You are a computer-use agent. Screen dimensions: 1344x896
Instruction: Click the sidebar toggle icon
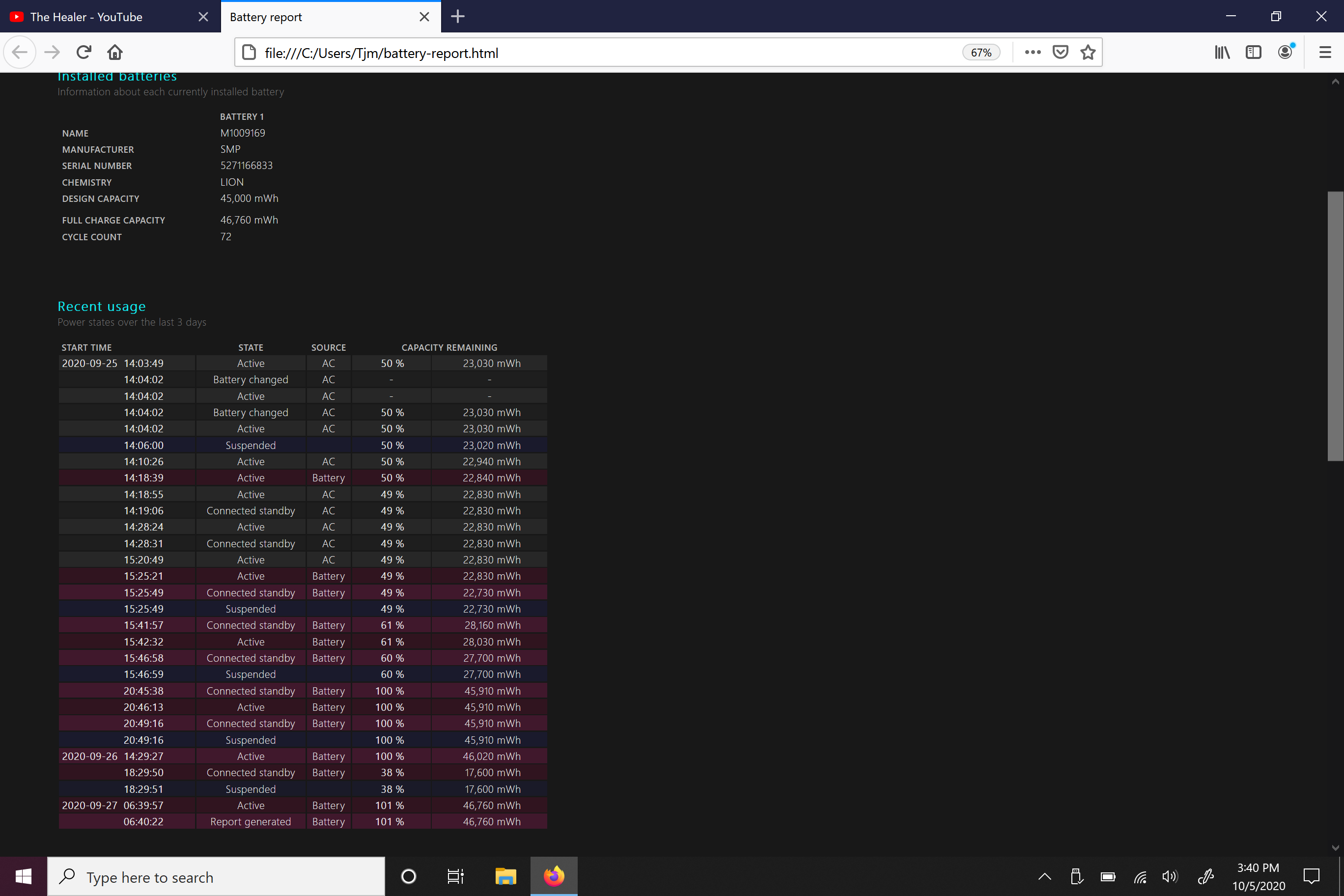1253,52
